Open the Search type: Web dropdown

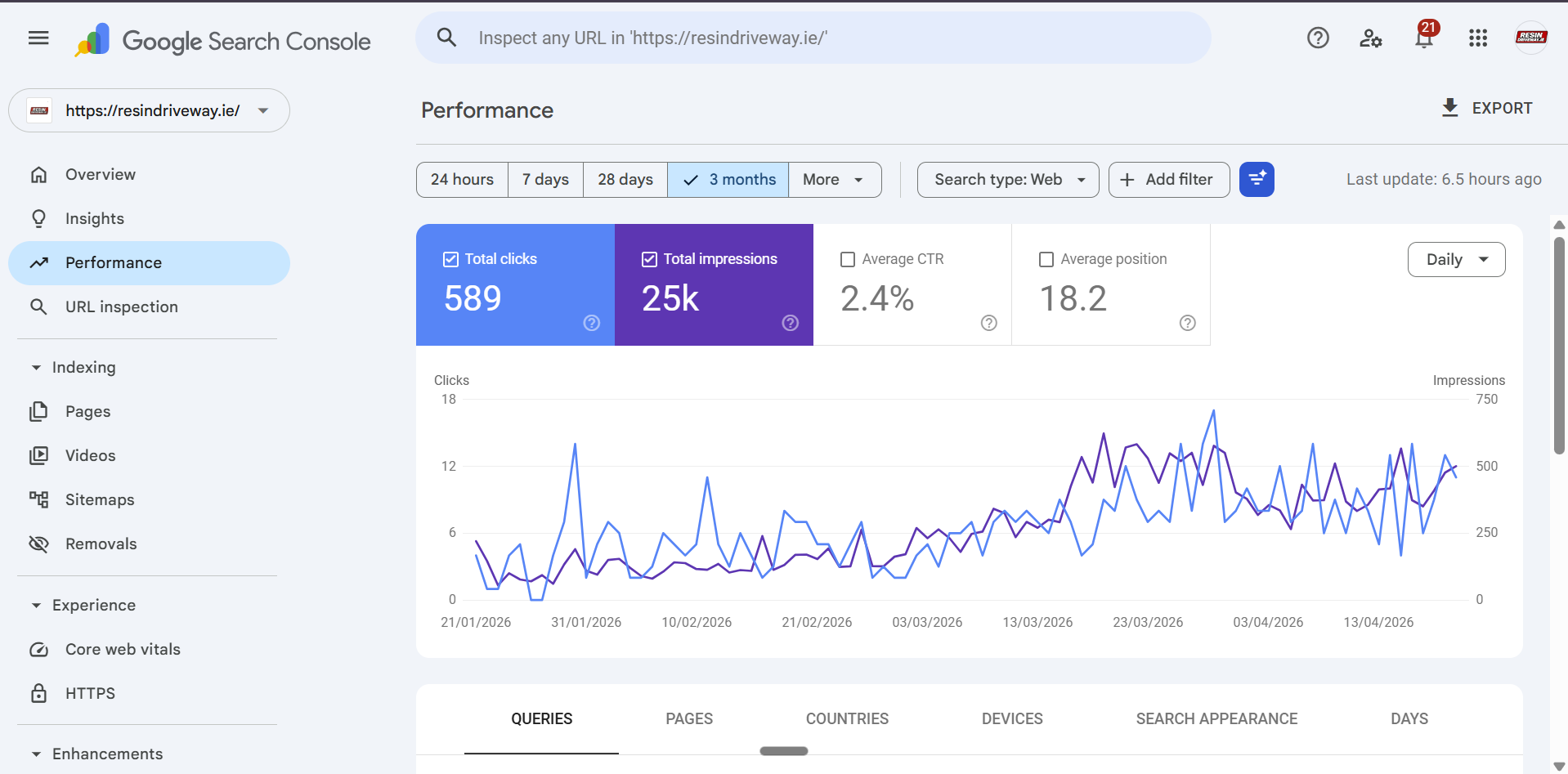click(x=1007, y=179)
